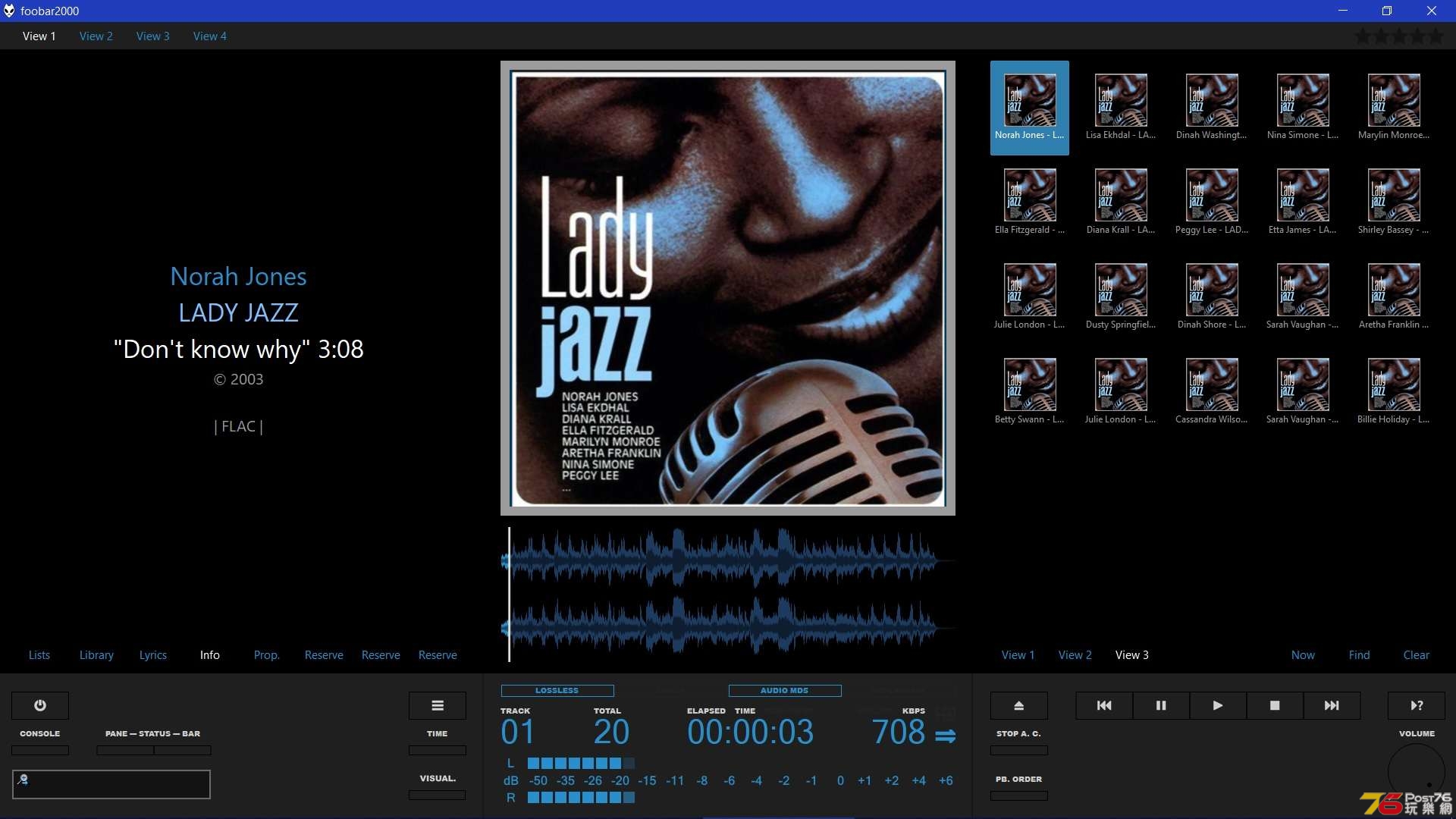The width and height of the screenshot is (1456, 819).
Task: Click the large Lady Jazz album cover
Action: pos(728,288)
